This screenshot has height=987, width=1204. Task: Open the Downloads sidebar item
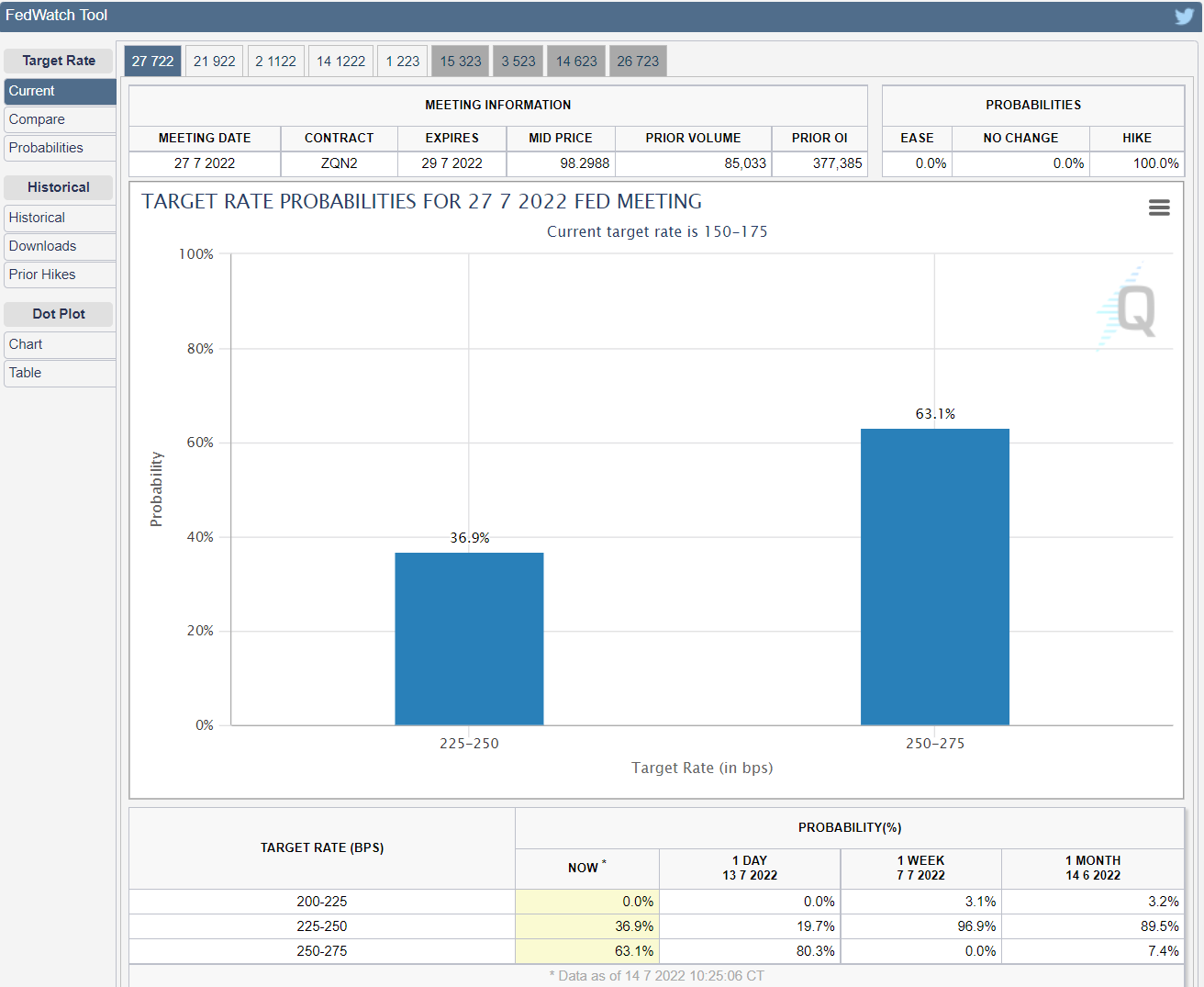coord(60,246)
